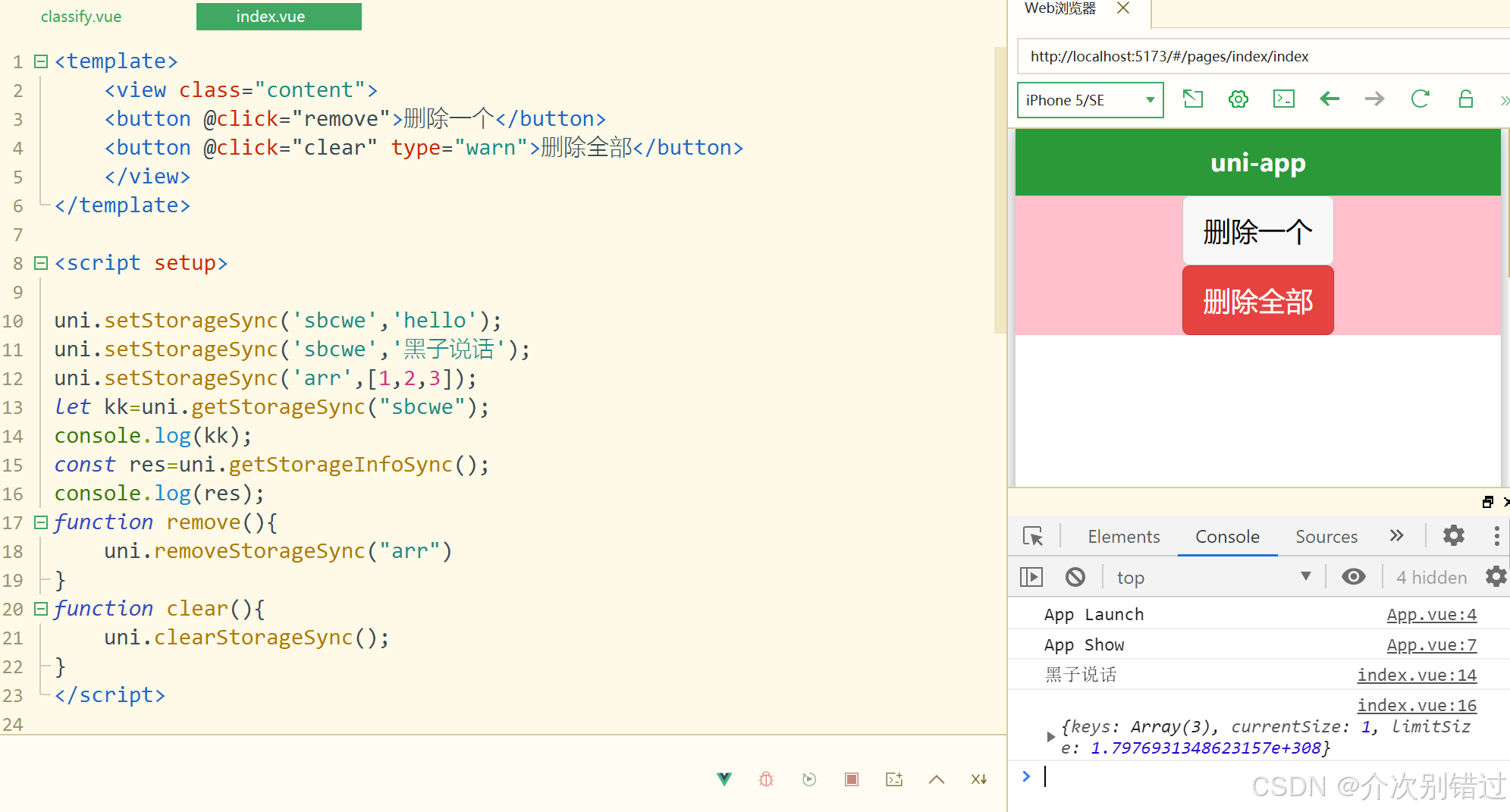
Task: Click the red stop icon in bottom toolbar
Action: 852,779
